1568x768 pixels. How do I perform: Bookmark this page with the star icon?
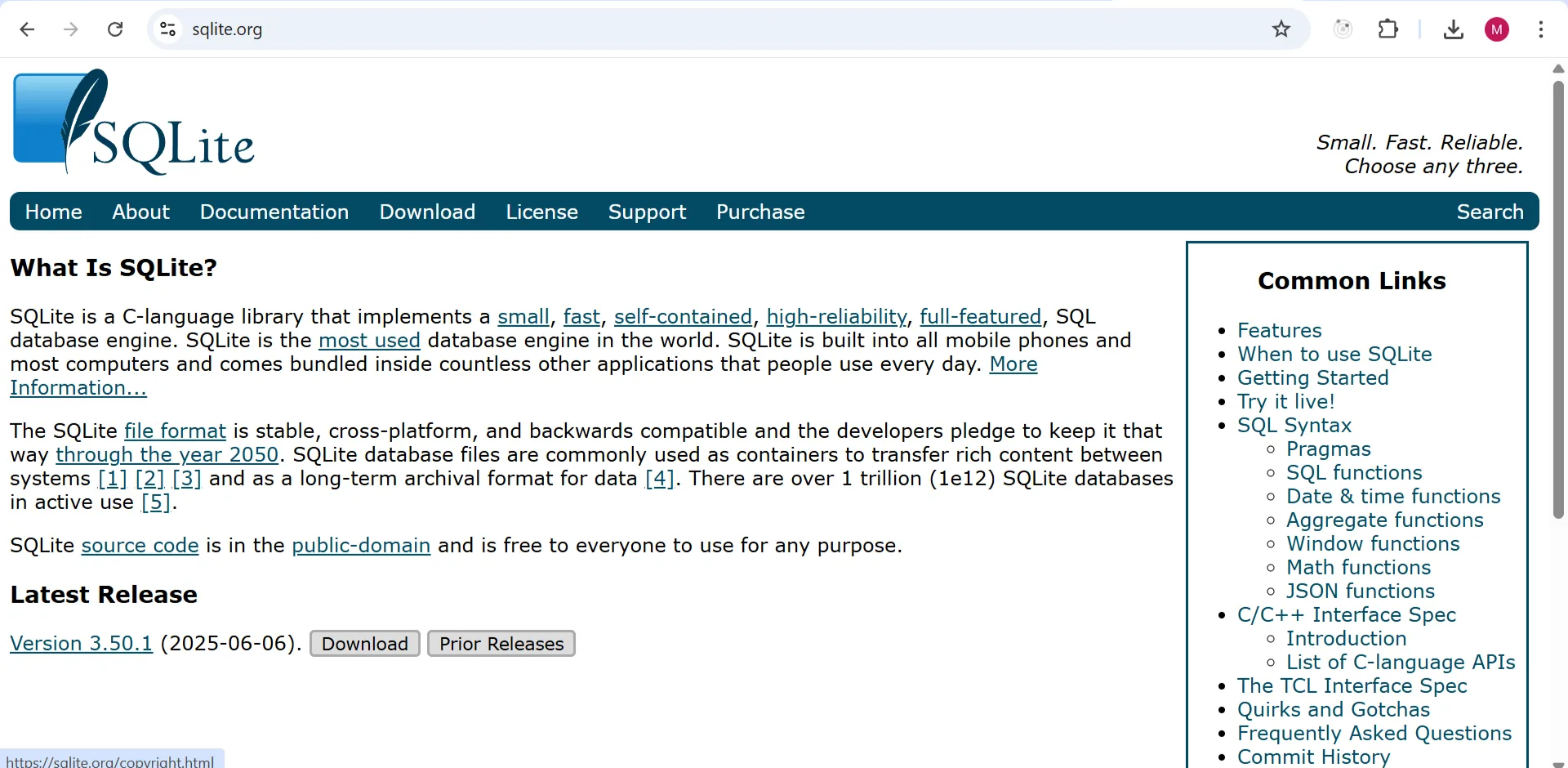[x=1281, y=29]
